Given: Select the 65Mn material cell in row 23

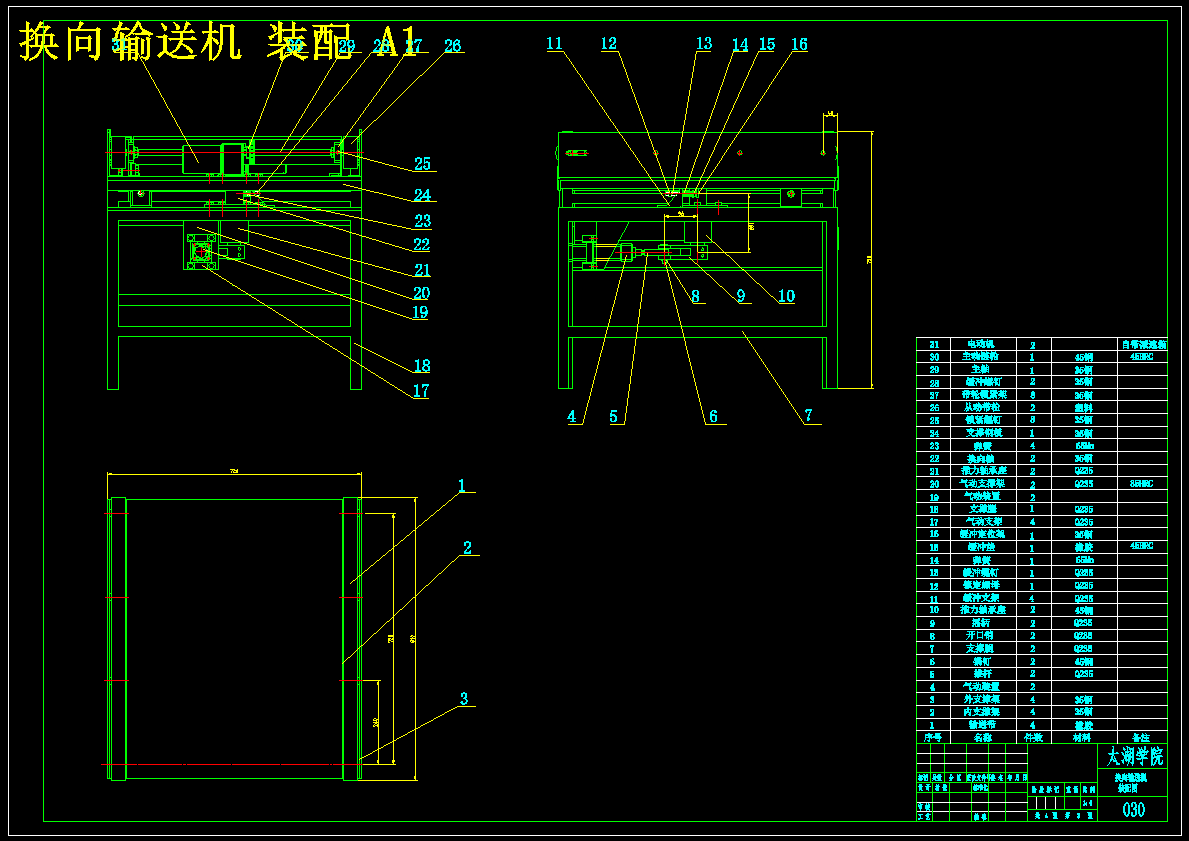Looking at the screenshot, I should (1084, 446).
